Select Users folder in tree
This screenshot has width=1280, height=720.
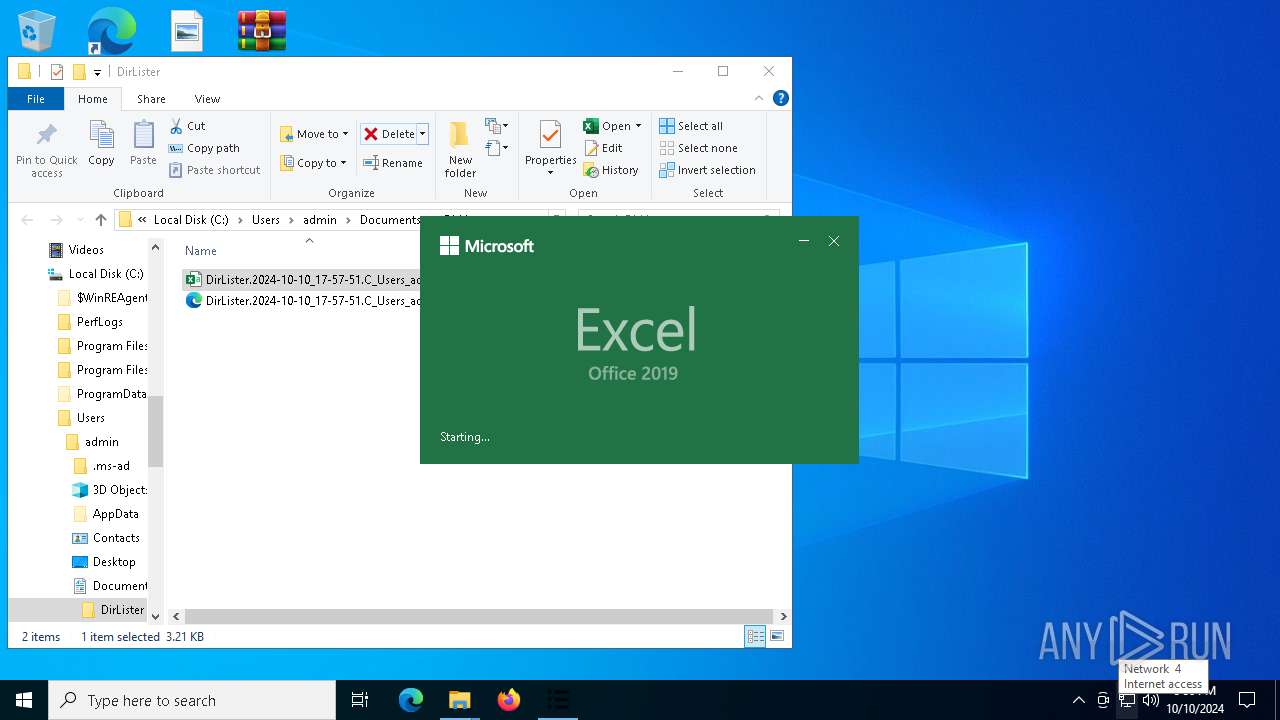tap(90, 418)
